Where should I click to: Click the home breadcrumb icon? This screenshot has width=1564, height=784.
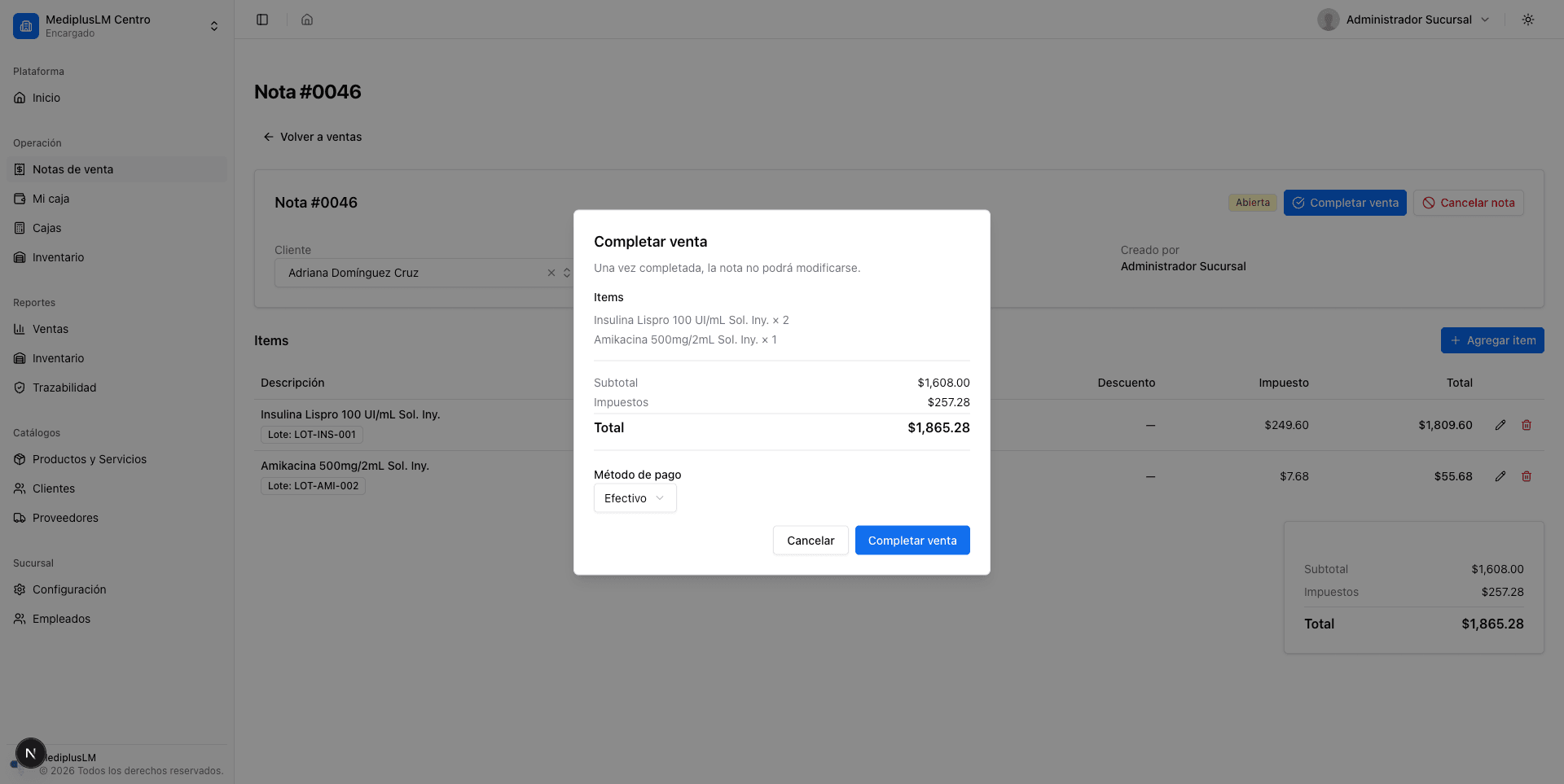pos(307,20)
